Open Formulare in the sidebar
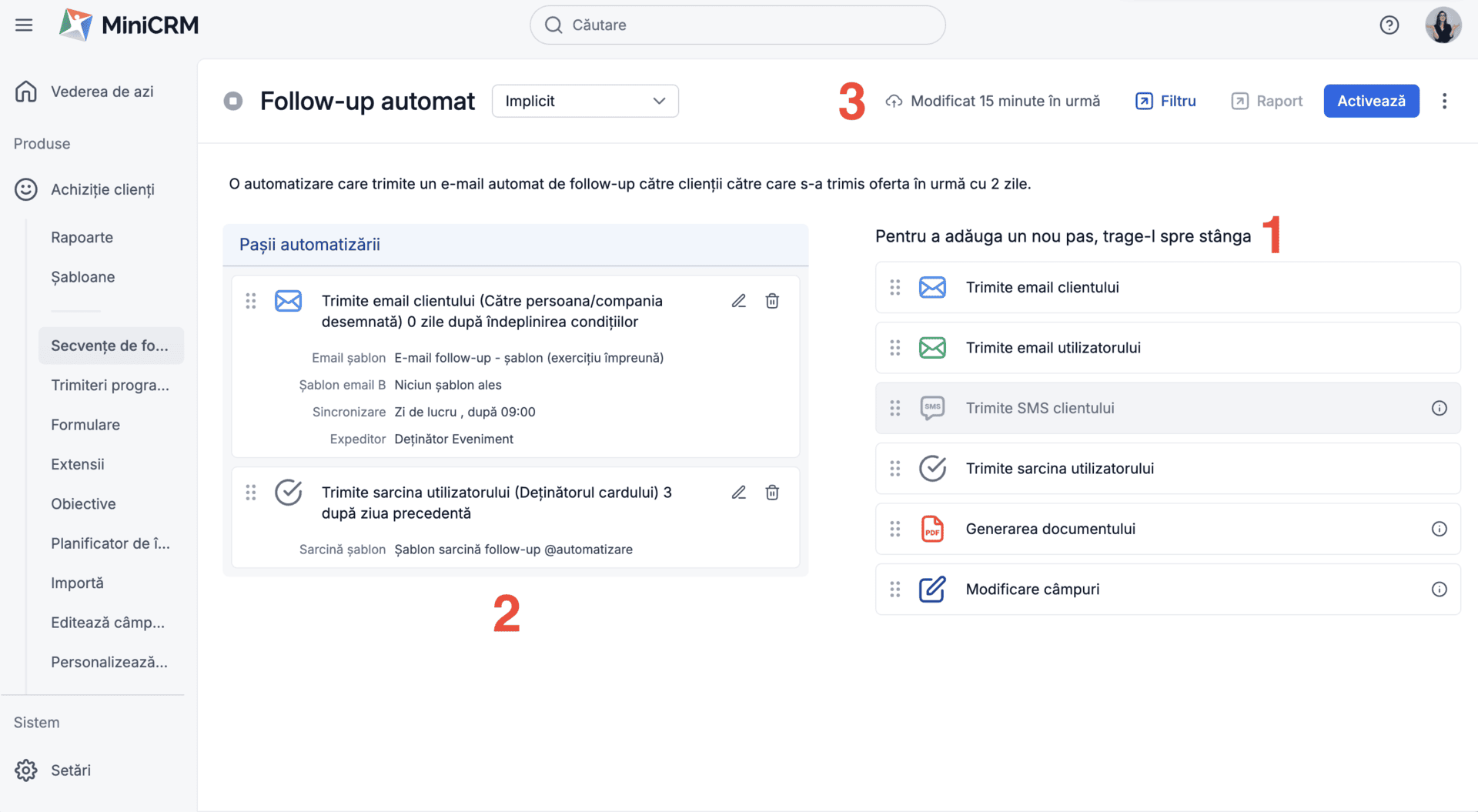The height and width of the screenshot is (812, 1478). (x=85, y=425)
